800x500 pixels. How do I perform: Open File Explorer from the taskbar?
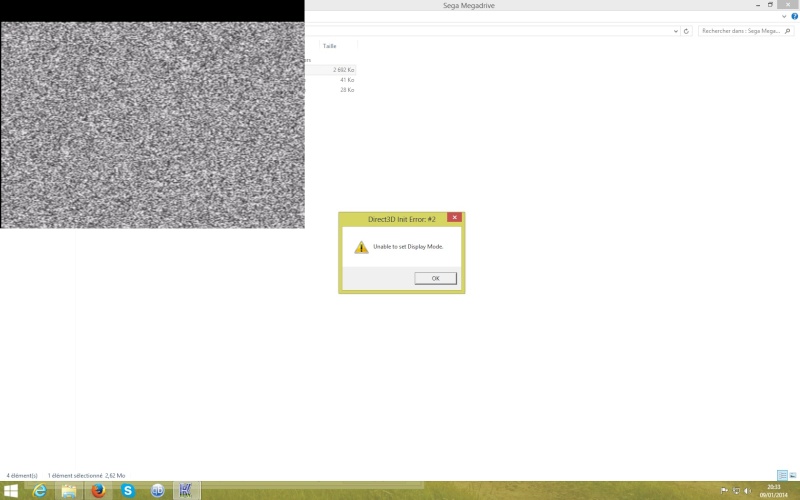(x=69, y=491)
